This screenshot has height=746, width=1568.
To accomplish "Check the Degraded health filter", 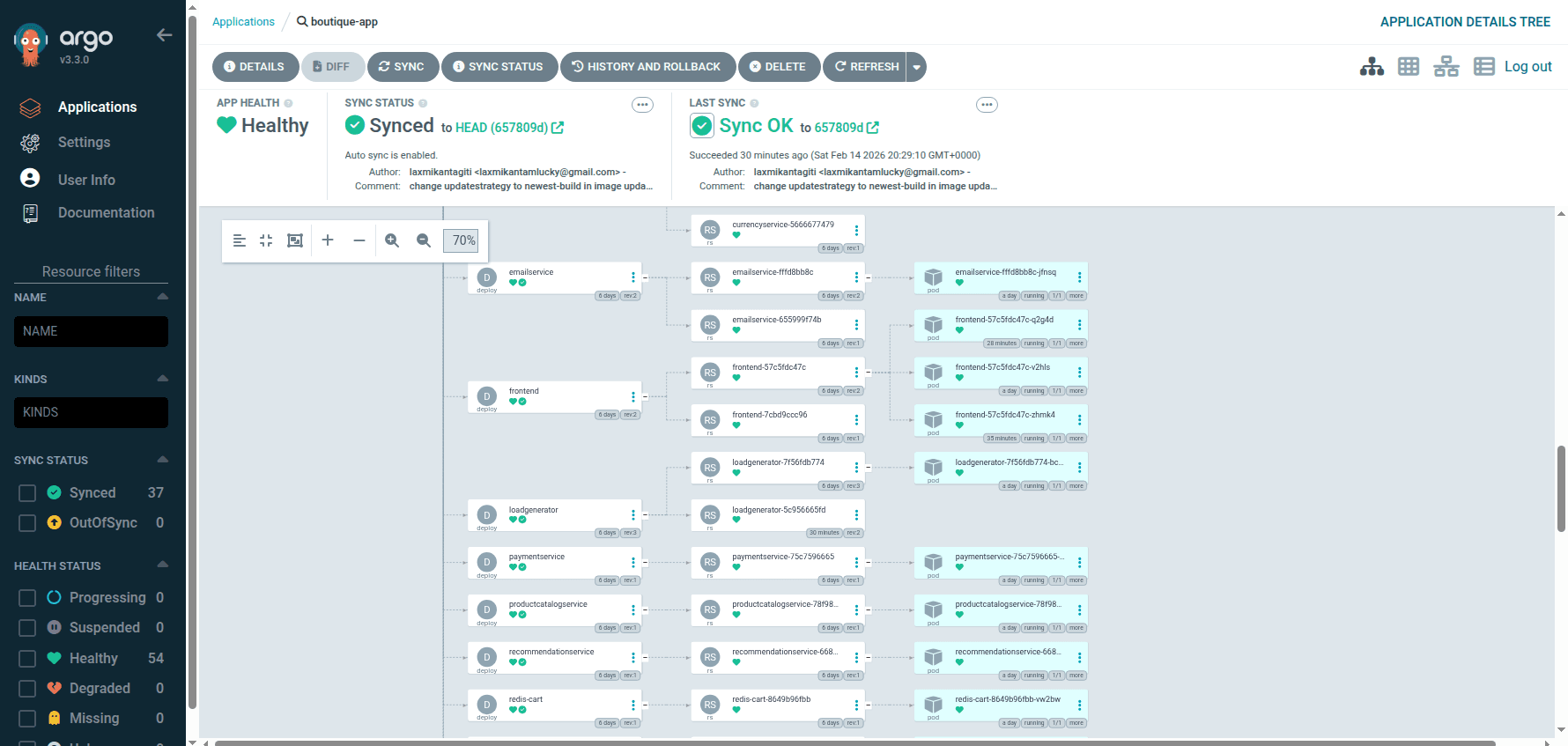I will 27,689.
